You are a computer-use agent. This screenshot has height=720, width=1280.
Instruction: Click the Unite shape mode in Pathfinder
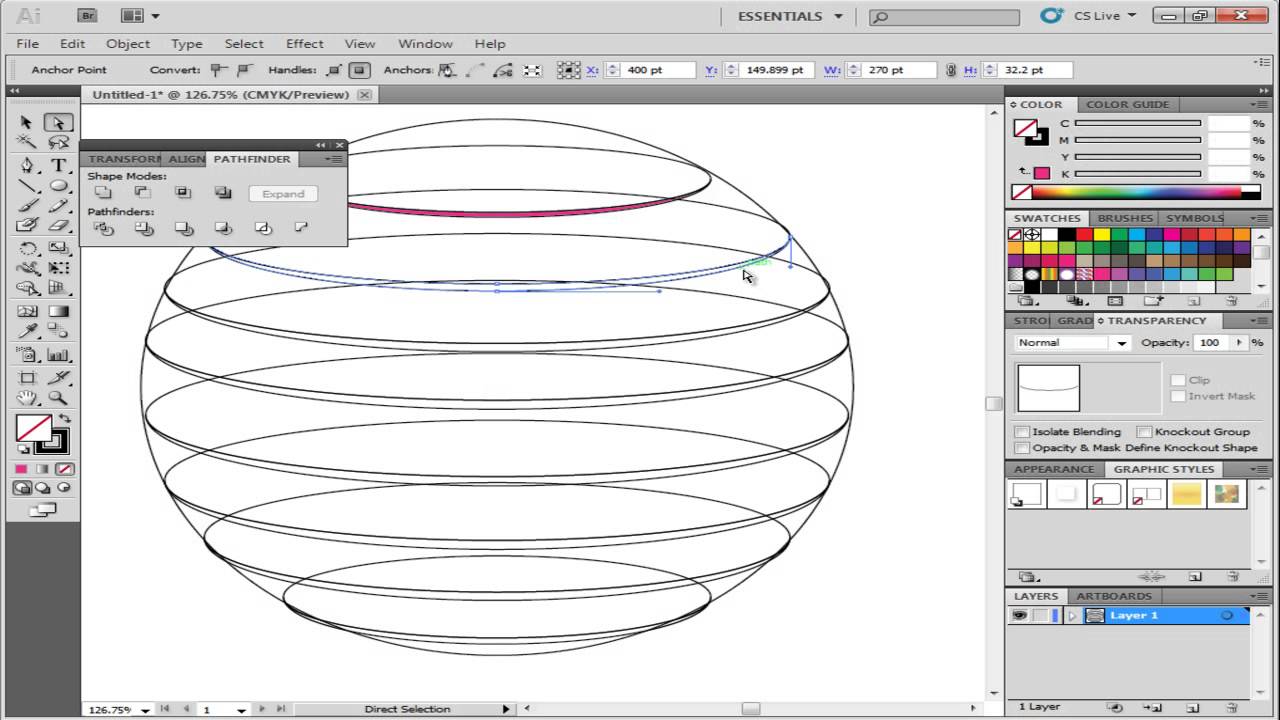(x=104, y=193)
